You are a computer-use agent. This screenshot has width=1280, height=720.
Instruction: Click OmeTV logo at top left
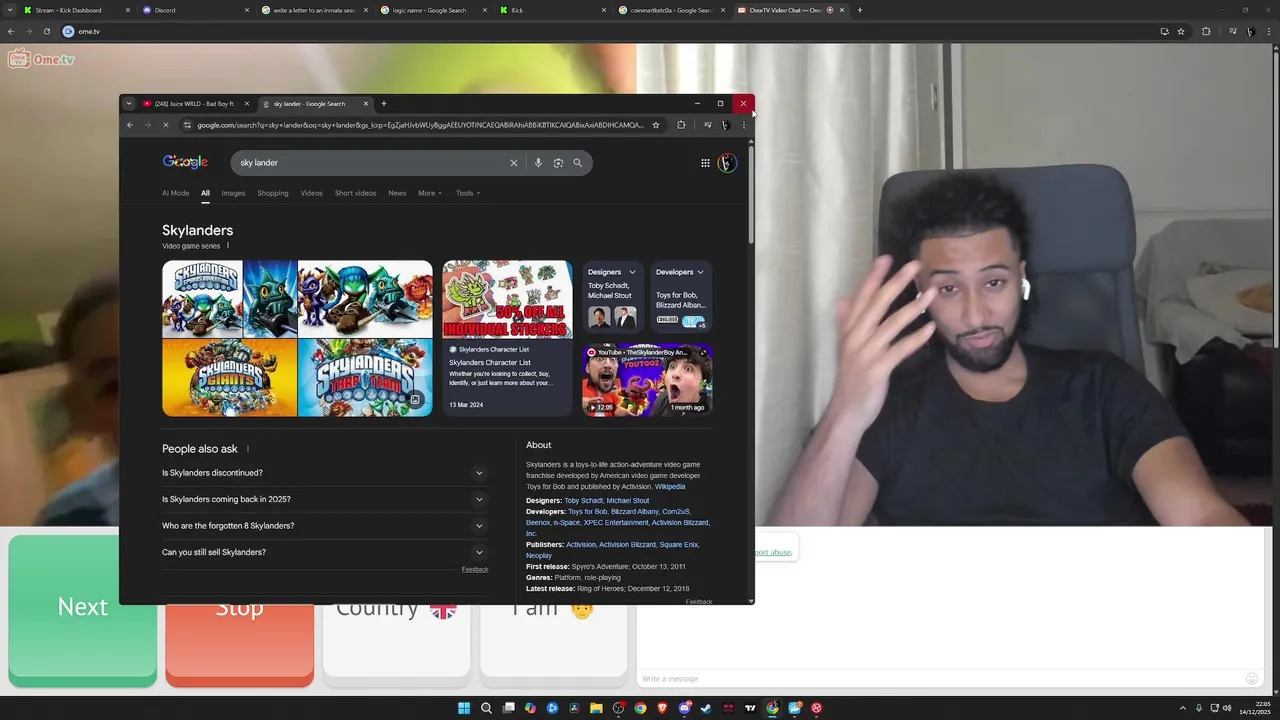(41, 59)
